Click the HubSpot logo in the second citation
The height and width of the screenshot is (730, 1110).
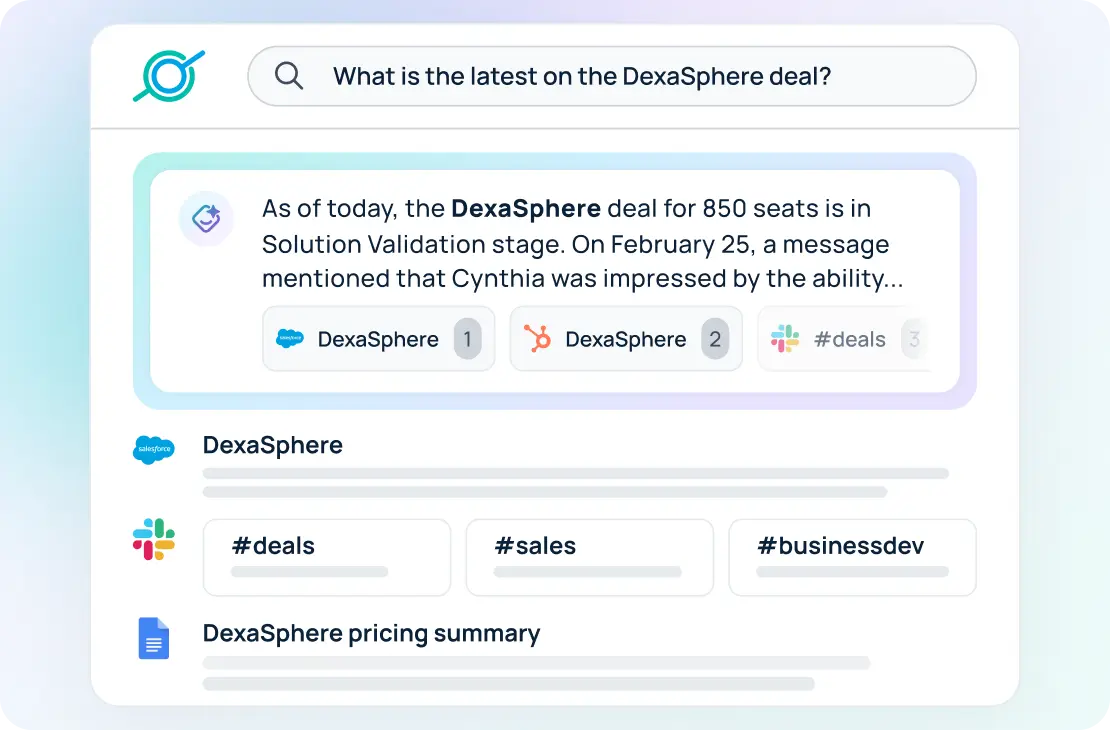tap(540, 339)
